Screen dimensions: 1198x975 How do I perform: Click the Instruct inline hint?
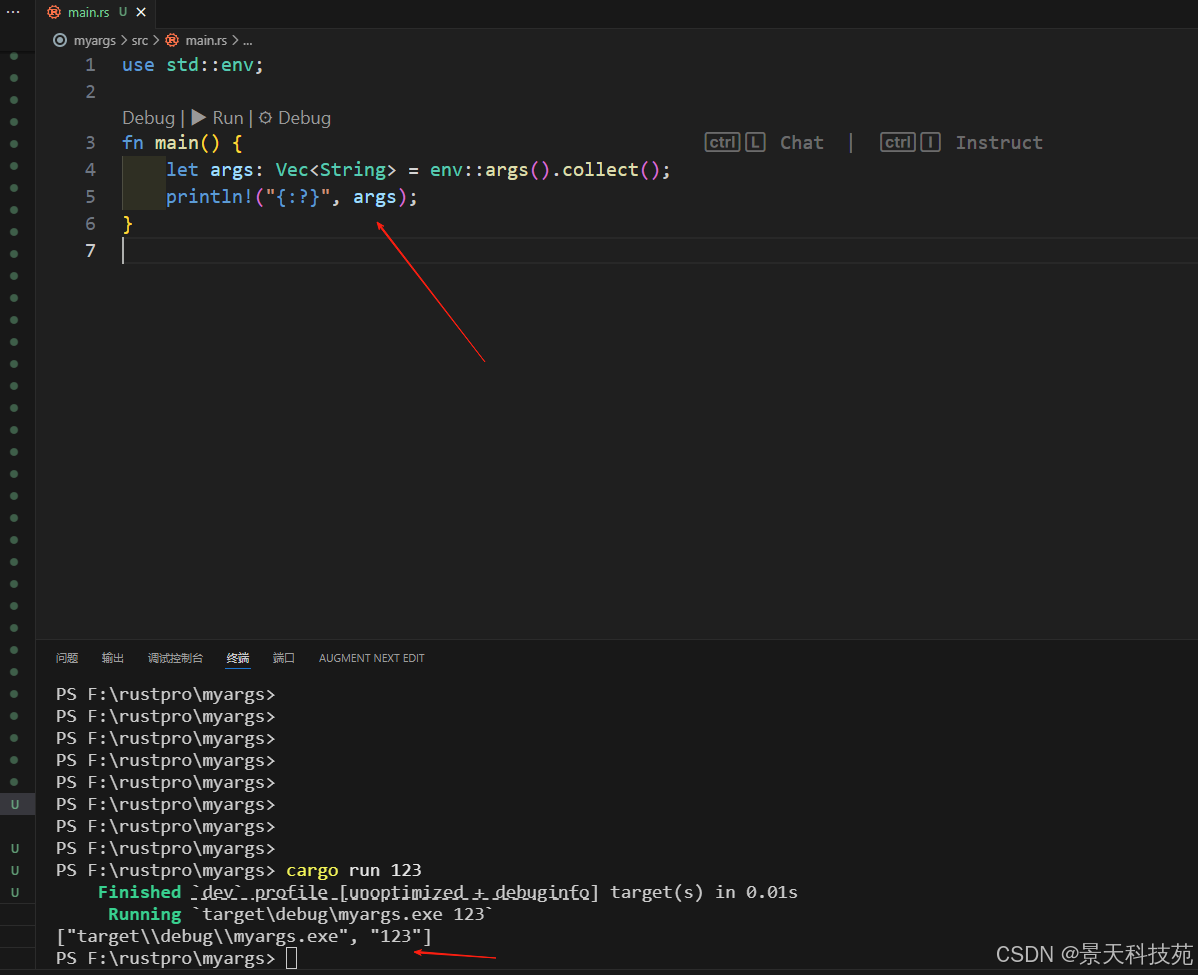(999, 143)
